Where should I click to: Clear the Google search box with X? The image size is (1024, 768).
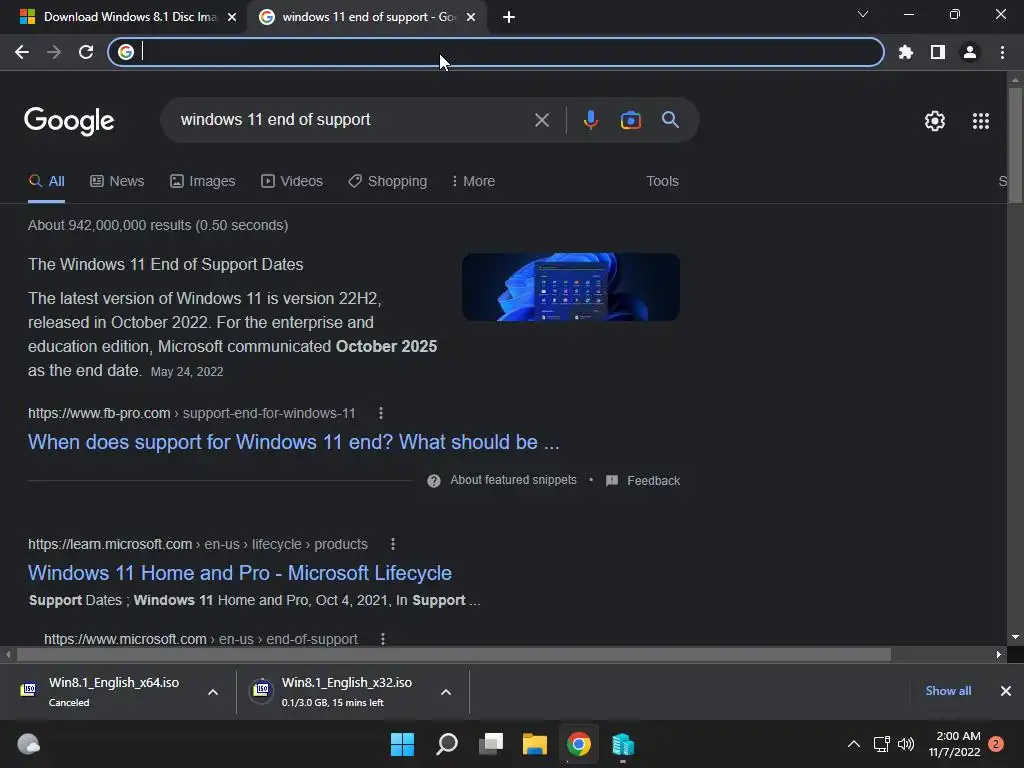tap(541, 120)
